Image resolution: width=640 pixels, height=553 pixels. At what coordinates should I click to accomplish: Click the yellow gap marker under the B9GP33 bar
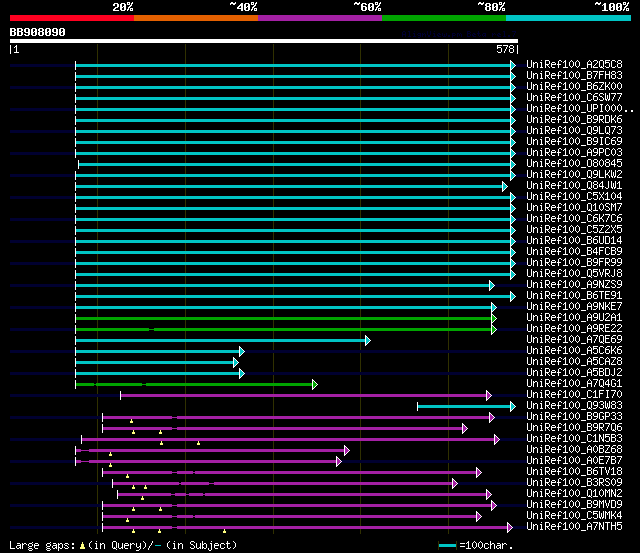[131, 421]
